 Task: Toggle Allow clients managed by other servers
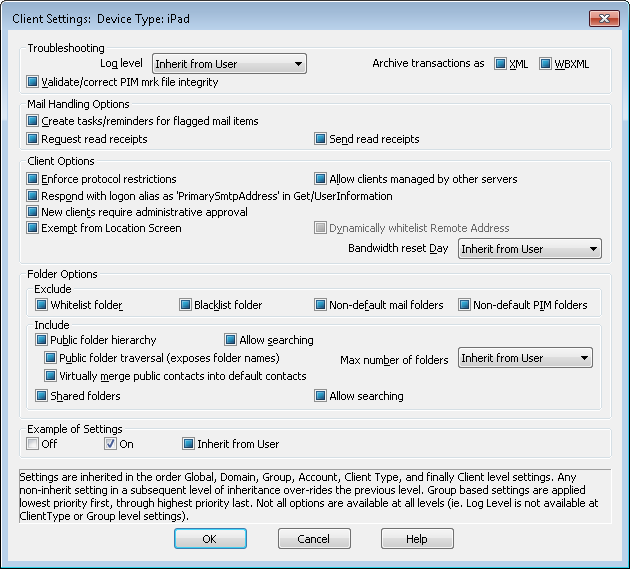(321, 179)
